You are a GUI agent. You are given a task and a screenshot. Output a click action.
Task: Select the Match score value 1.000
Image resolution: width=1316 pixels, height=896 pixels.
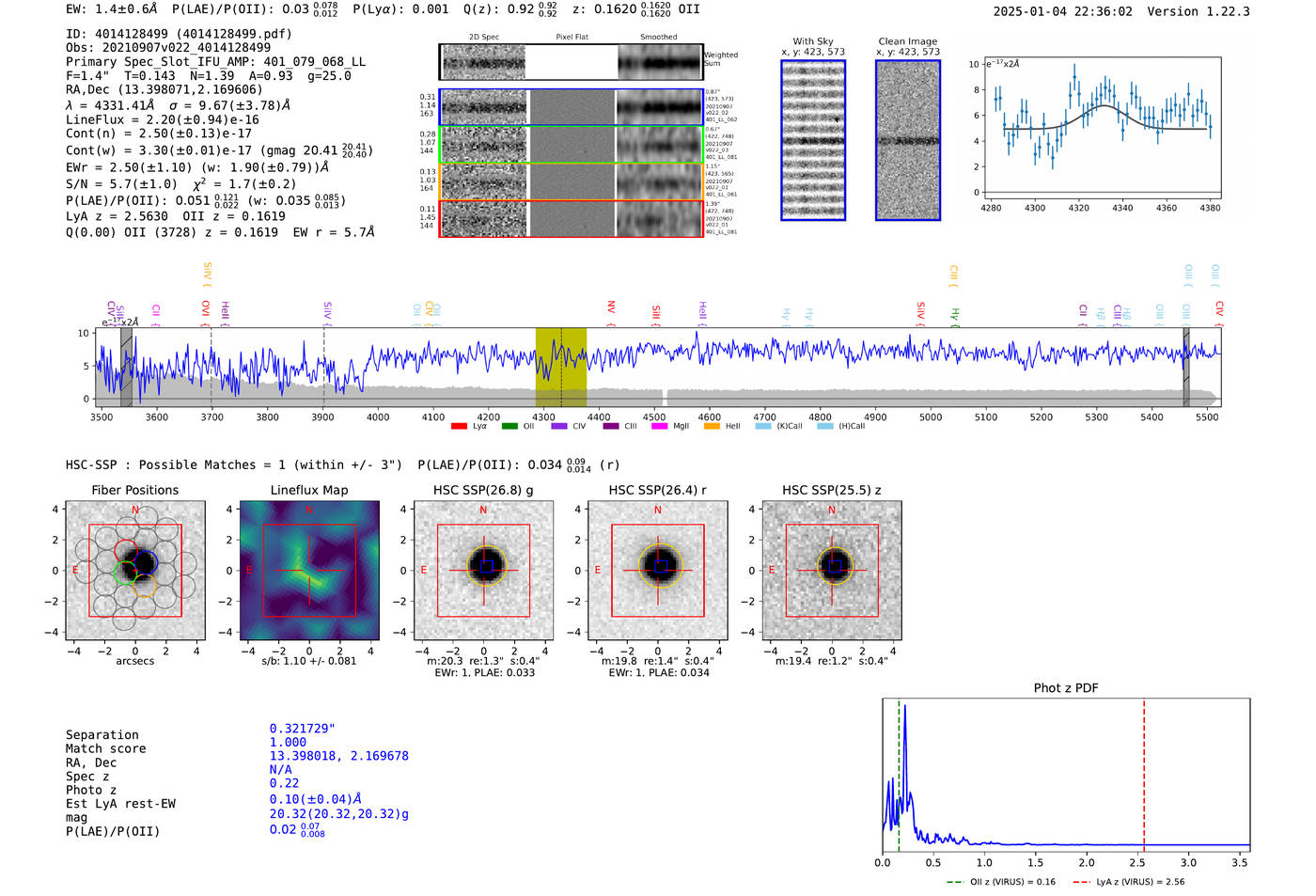tap(288, 743)
